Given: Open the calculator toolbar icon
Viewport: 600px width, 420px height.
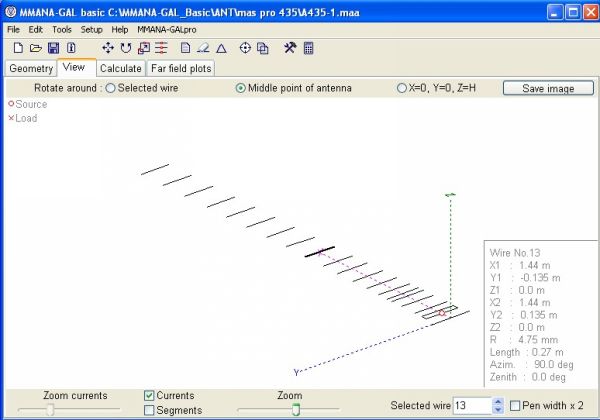Looking at the screenshot, I should tap(308, 48).
